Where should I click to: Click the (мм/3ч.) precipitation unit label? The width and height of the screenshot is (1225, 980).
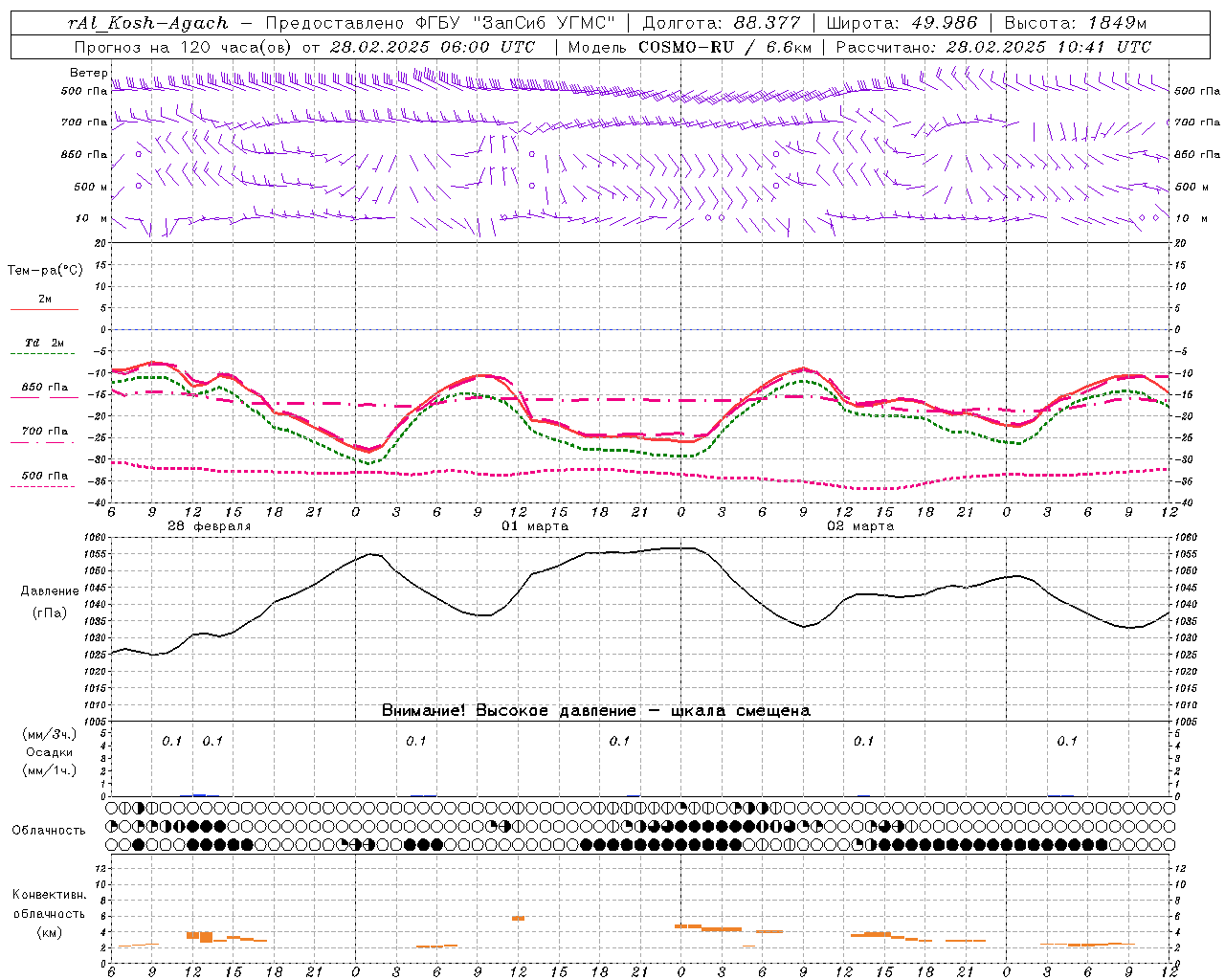click(49, 734)
